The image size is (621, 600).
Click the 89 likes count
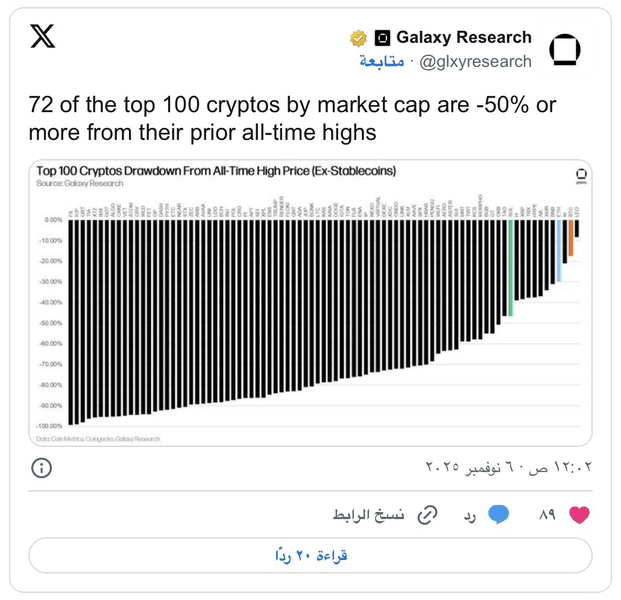coord(547,515)
